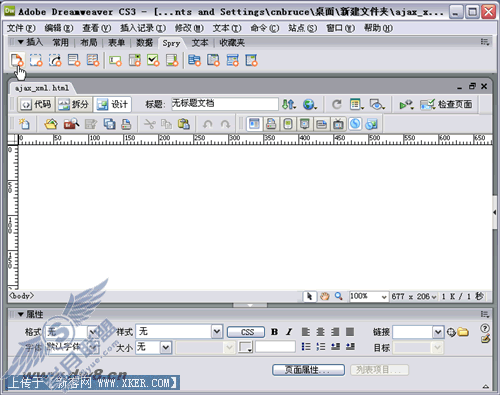This screenshot has width=500, height=395.
Task: Click Preview in Browser globe icon
Action: pos(310,104)
